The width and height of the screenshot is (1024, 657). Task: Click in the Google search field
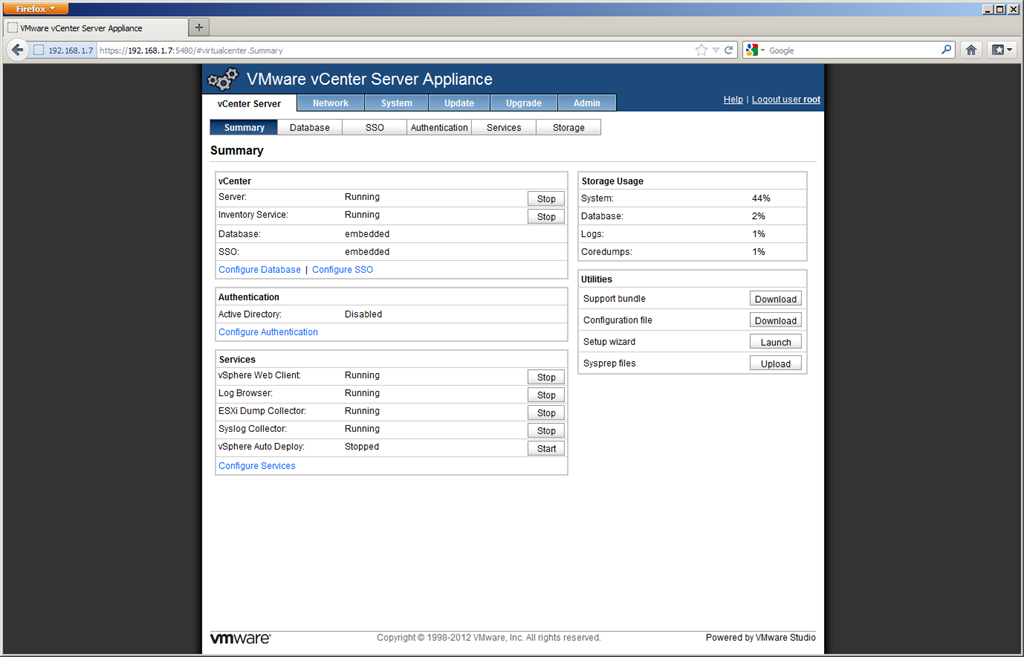click(x=850, y=50)
